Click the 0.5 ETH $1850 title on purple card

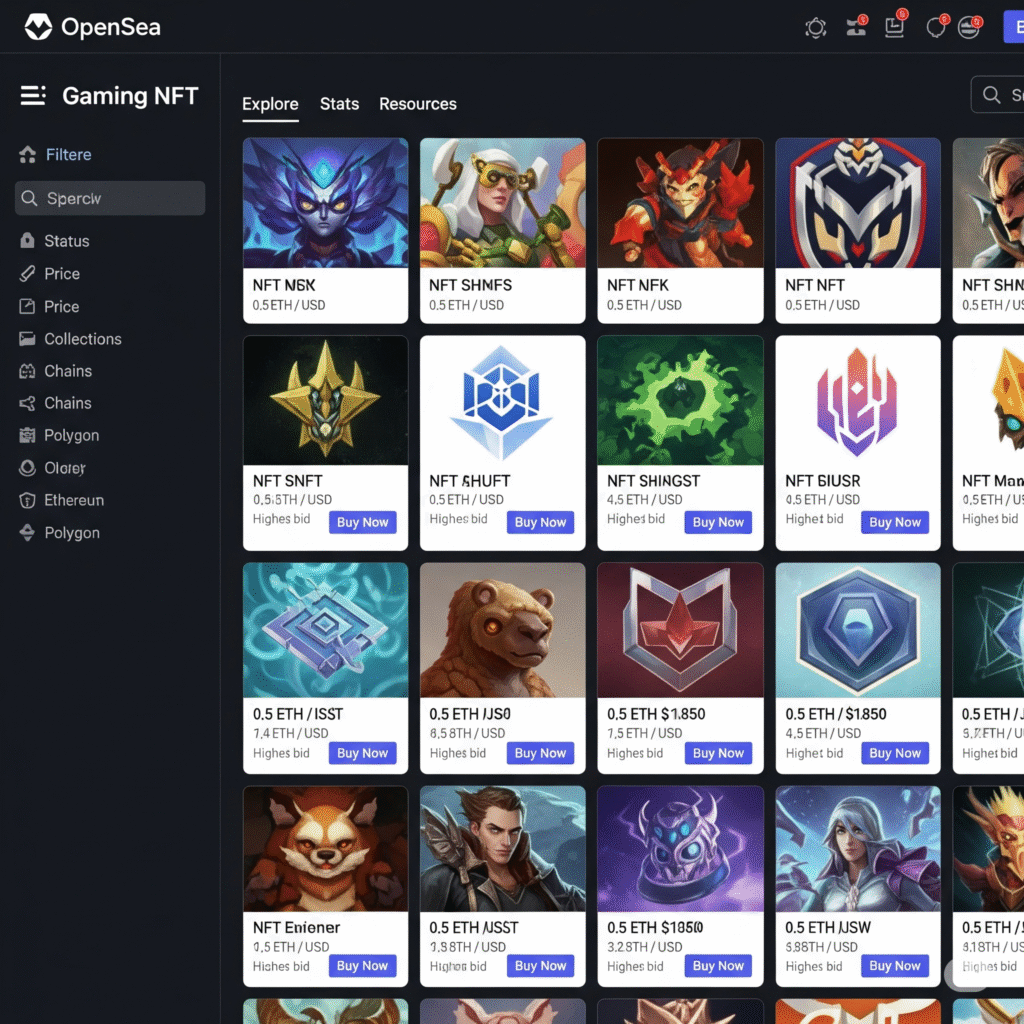coord(655,927)
